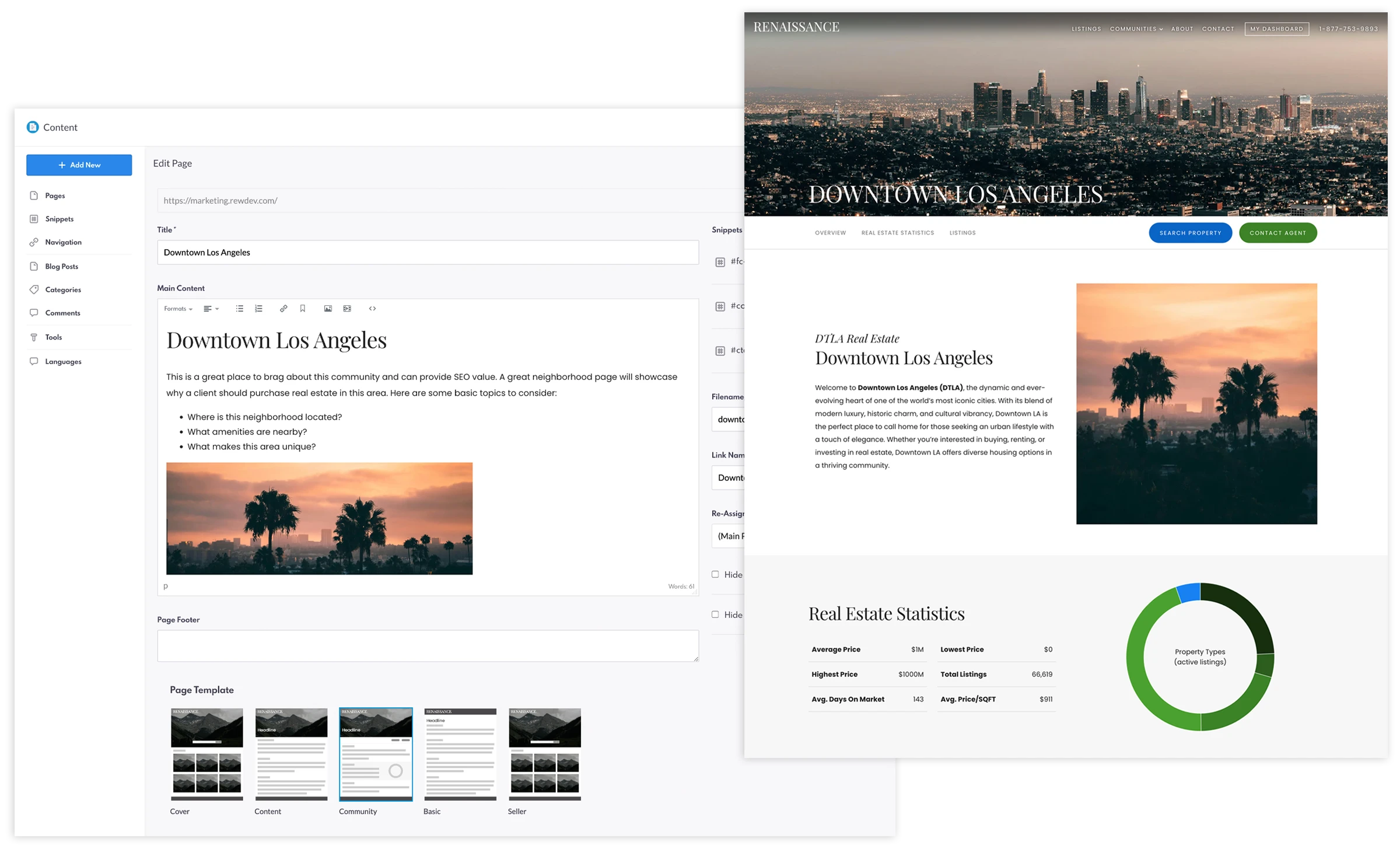Click the Contact Agent button
The height and width of the screenshot is (852, 1400).
point(1277,233)
